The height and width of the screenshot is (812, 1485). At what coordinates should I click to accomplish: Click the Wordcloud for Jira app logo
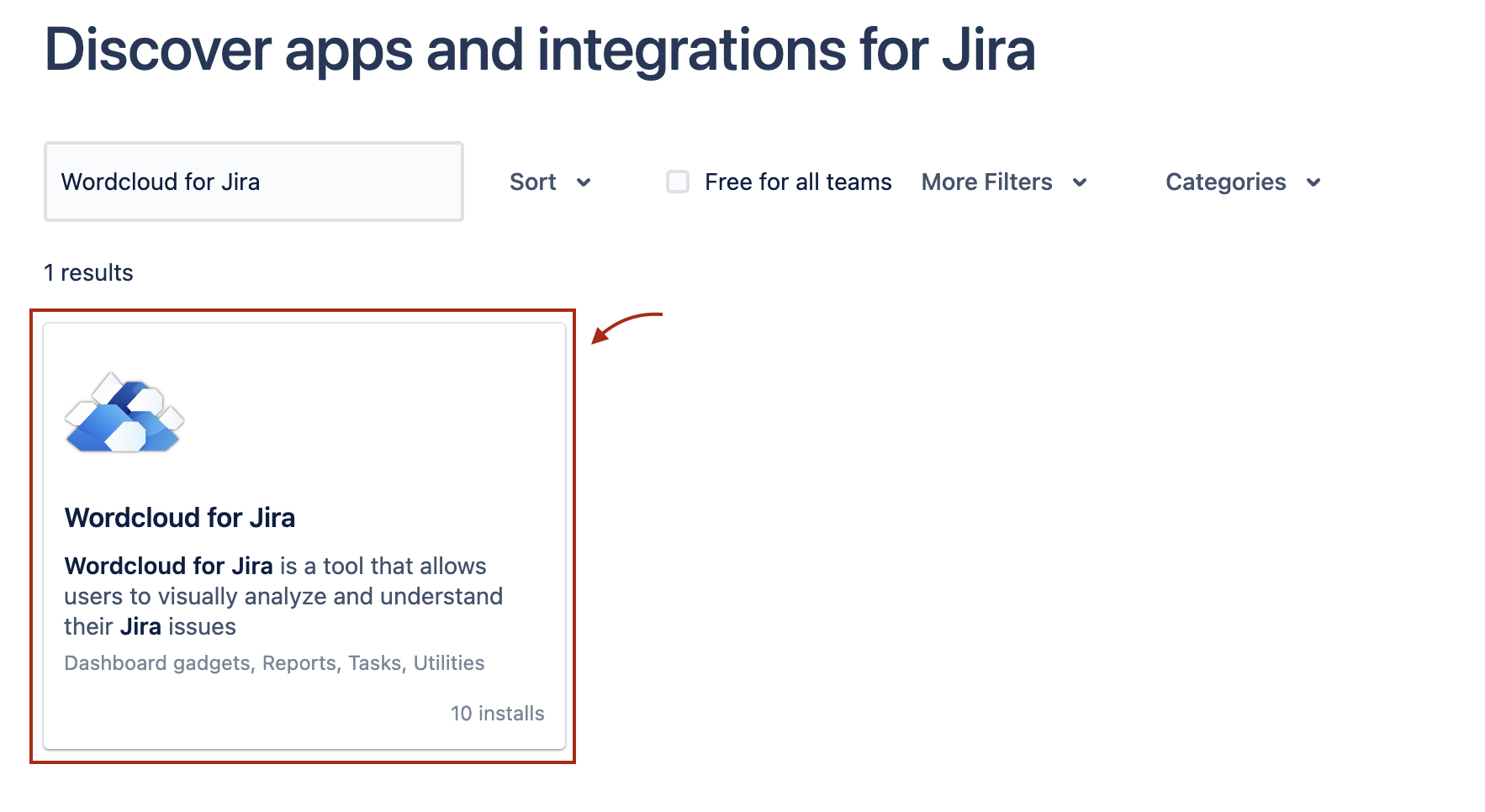tap(124, 413)
